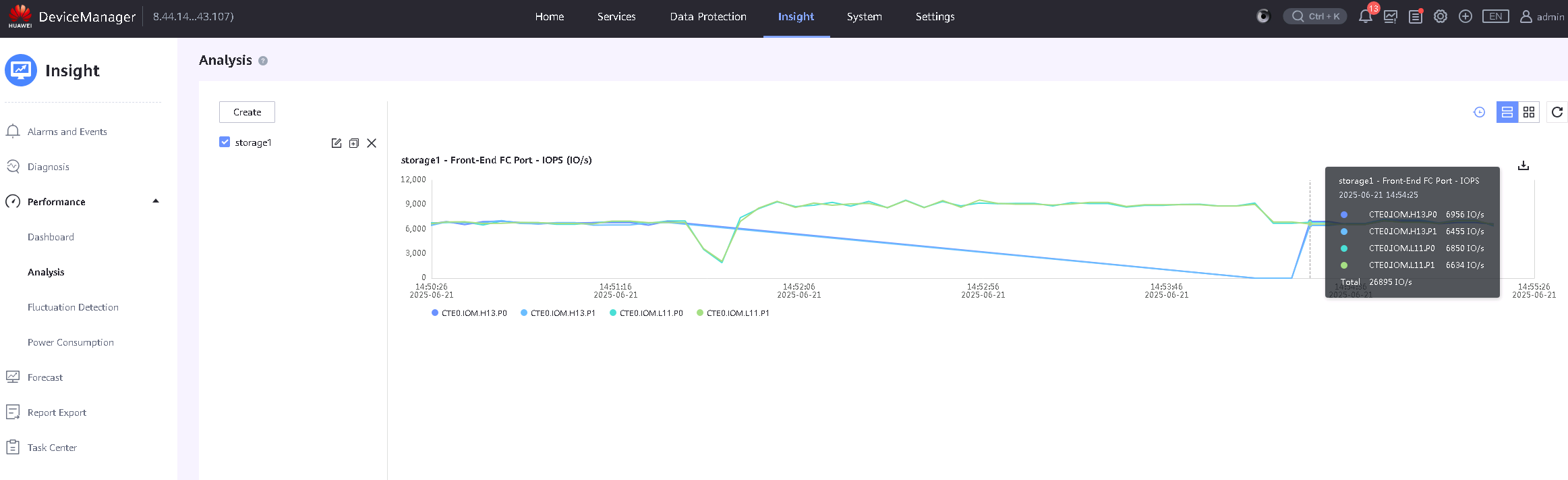Download the Front-End FC Port IOPS chart
Viewport: 1568px width, 480px height.
coord(1523,165)
